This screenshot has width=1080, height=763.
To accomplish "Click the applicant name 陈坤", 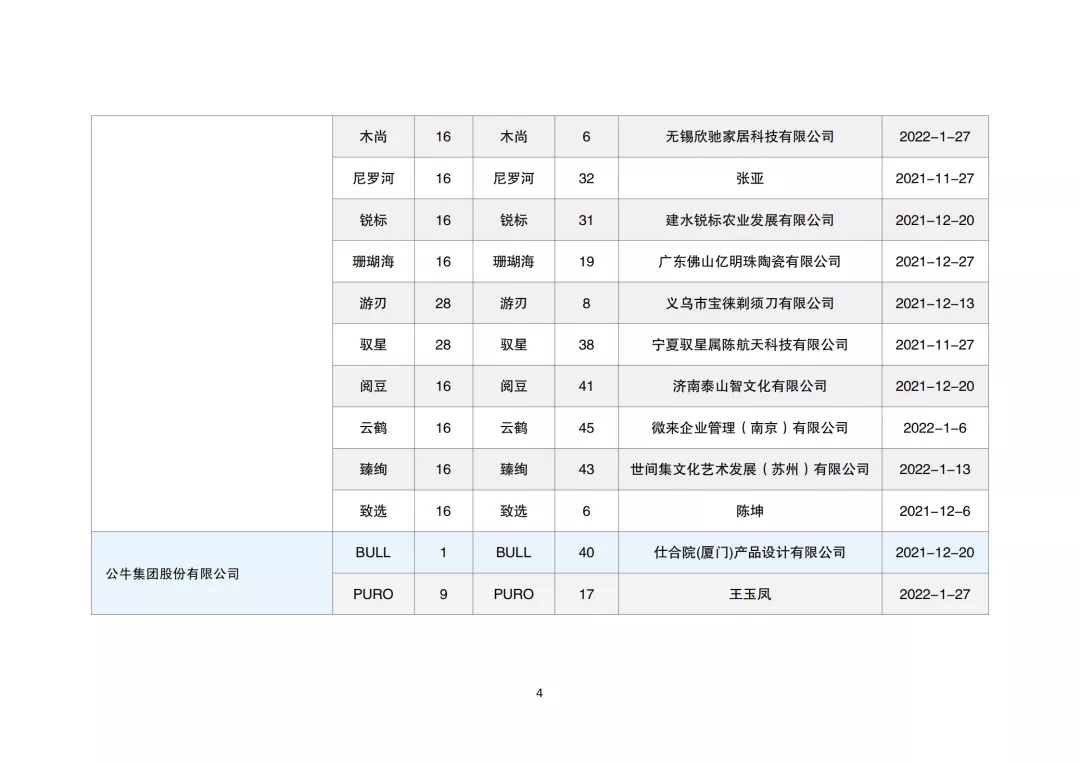I will click(749, 511).
